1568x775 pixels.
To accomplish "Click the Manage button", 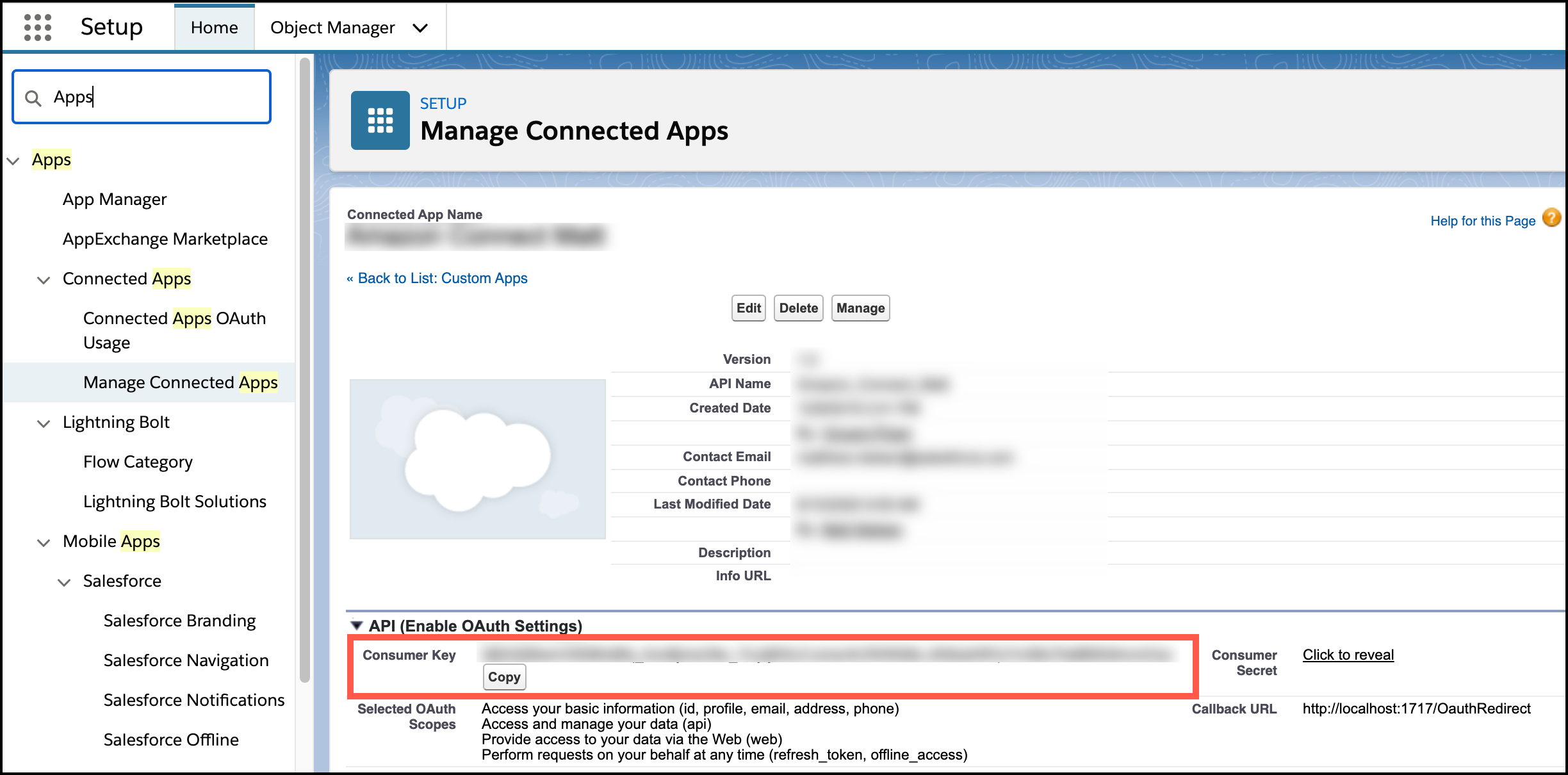I will coord(860,308).
